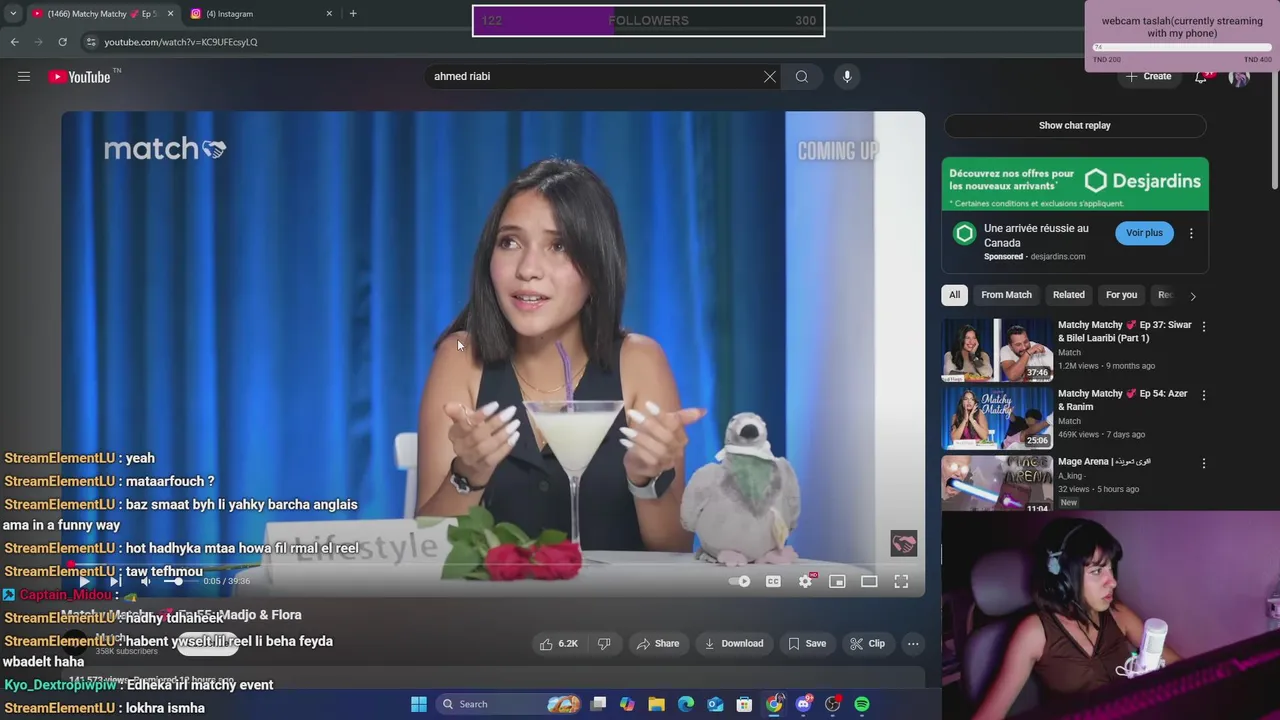Open the video settings gear
Screen dimensions: 1280x720
pyautogui.click(x=805, y=581)
